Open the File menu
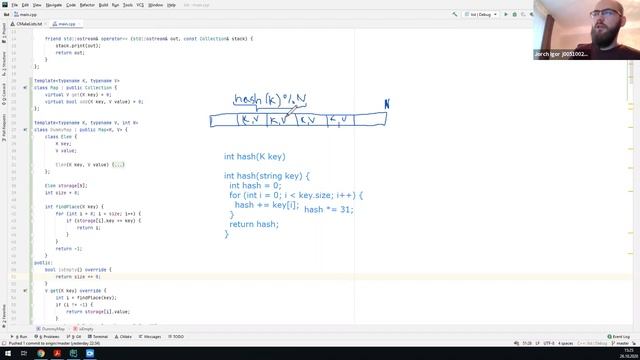The width and height of the screenshot is (640, 360). click(x=14, y=5)
